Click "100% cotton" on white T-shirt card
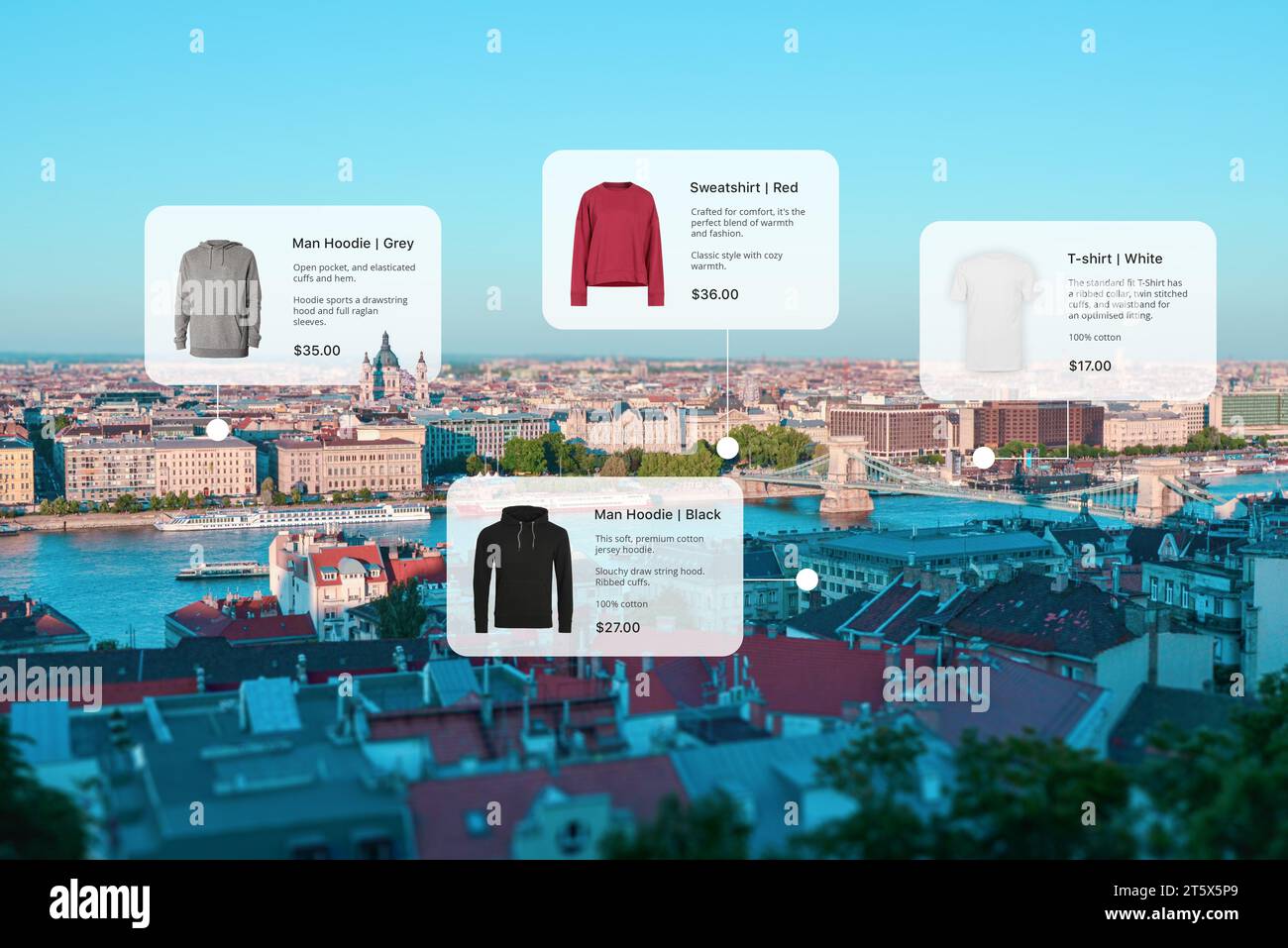The height and width of the screenshot is (948, 1288). pyautogui.click(x=1095, y=338)
